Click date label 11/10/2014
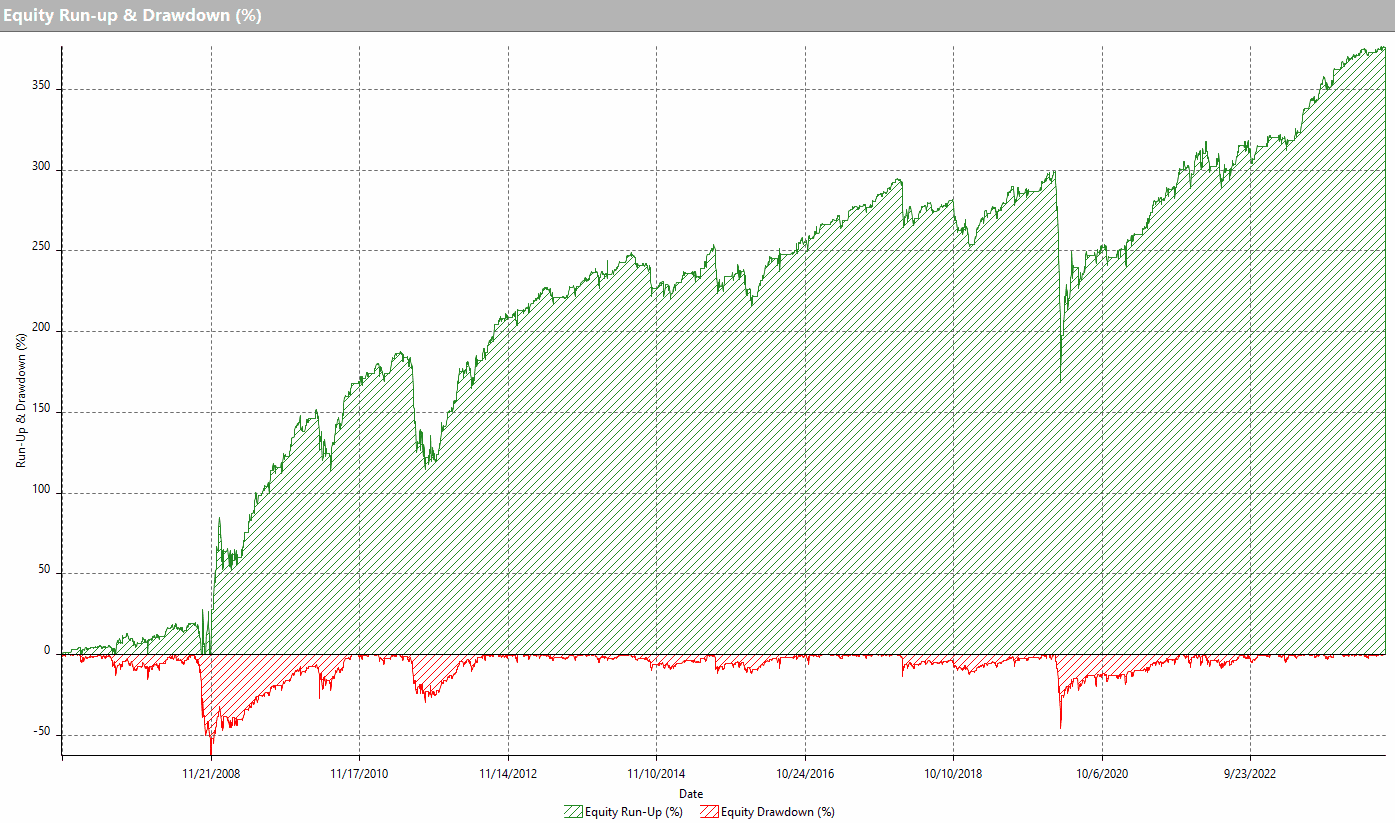 (x=656, y=773)
